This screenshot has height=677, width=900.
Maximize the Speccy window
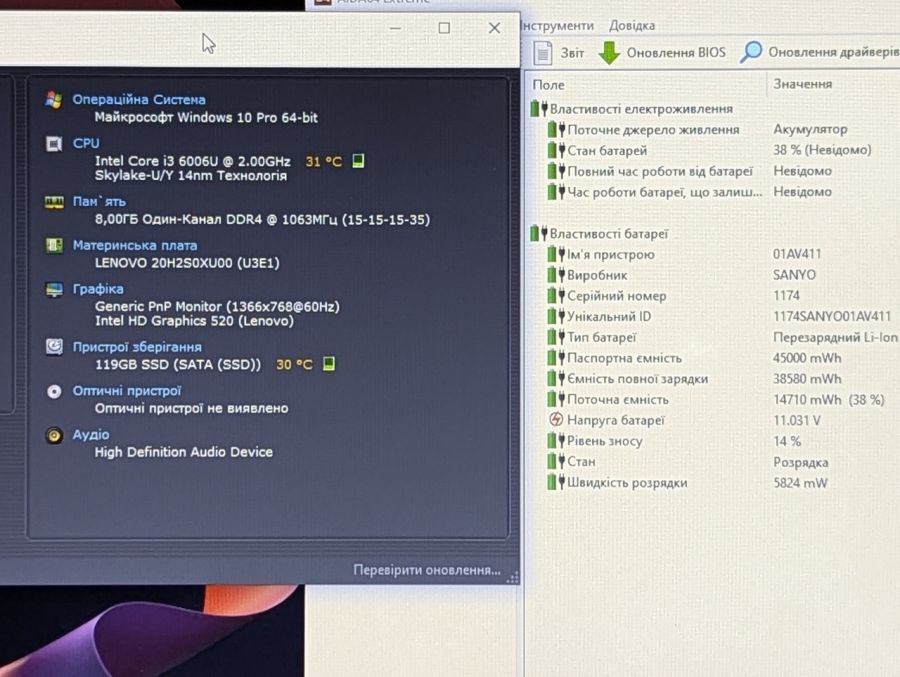[x=444, y=28]
